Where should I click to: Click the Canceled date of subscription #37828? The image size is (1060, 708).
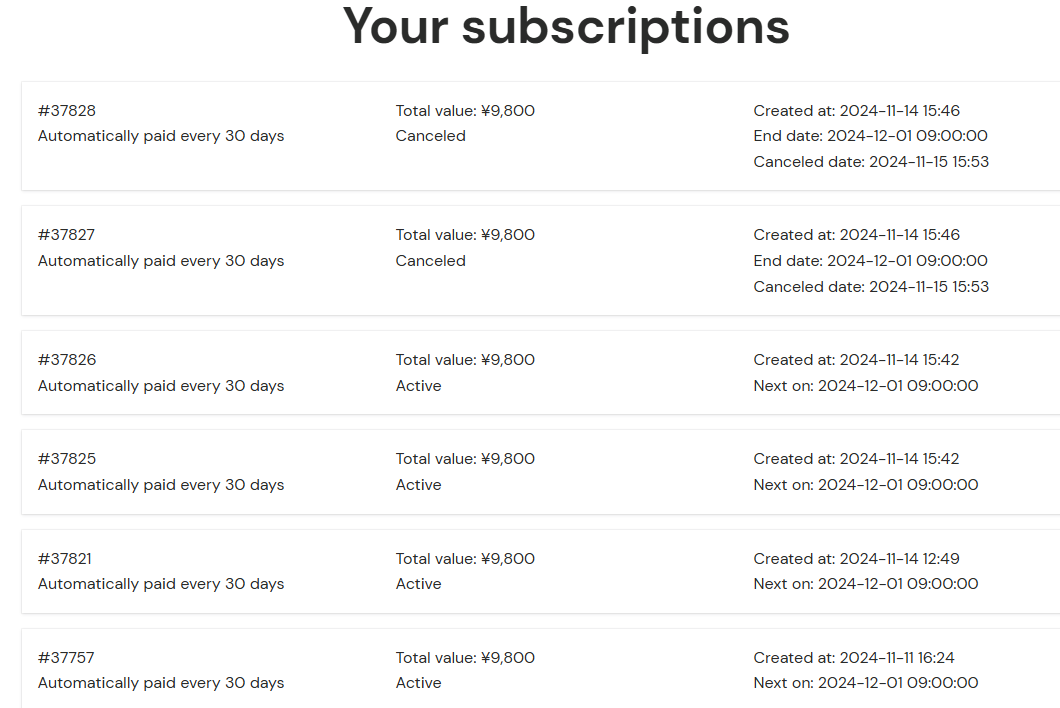[x=871, y=162]
